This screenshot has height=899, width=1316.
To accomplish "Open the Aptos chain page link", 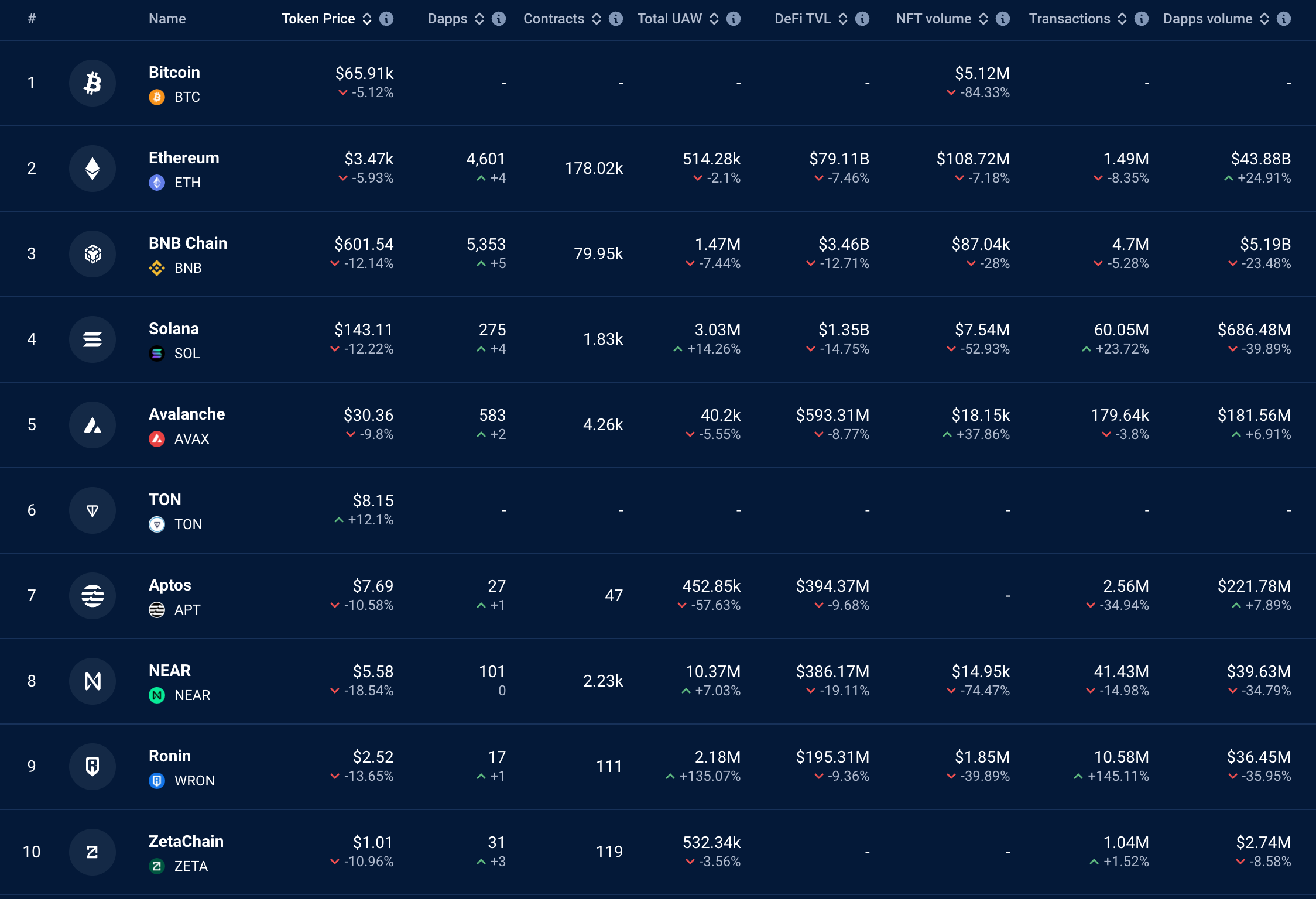I will tap(170, 585).
